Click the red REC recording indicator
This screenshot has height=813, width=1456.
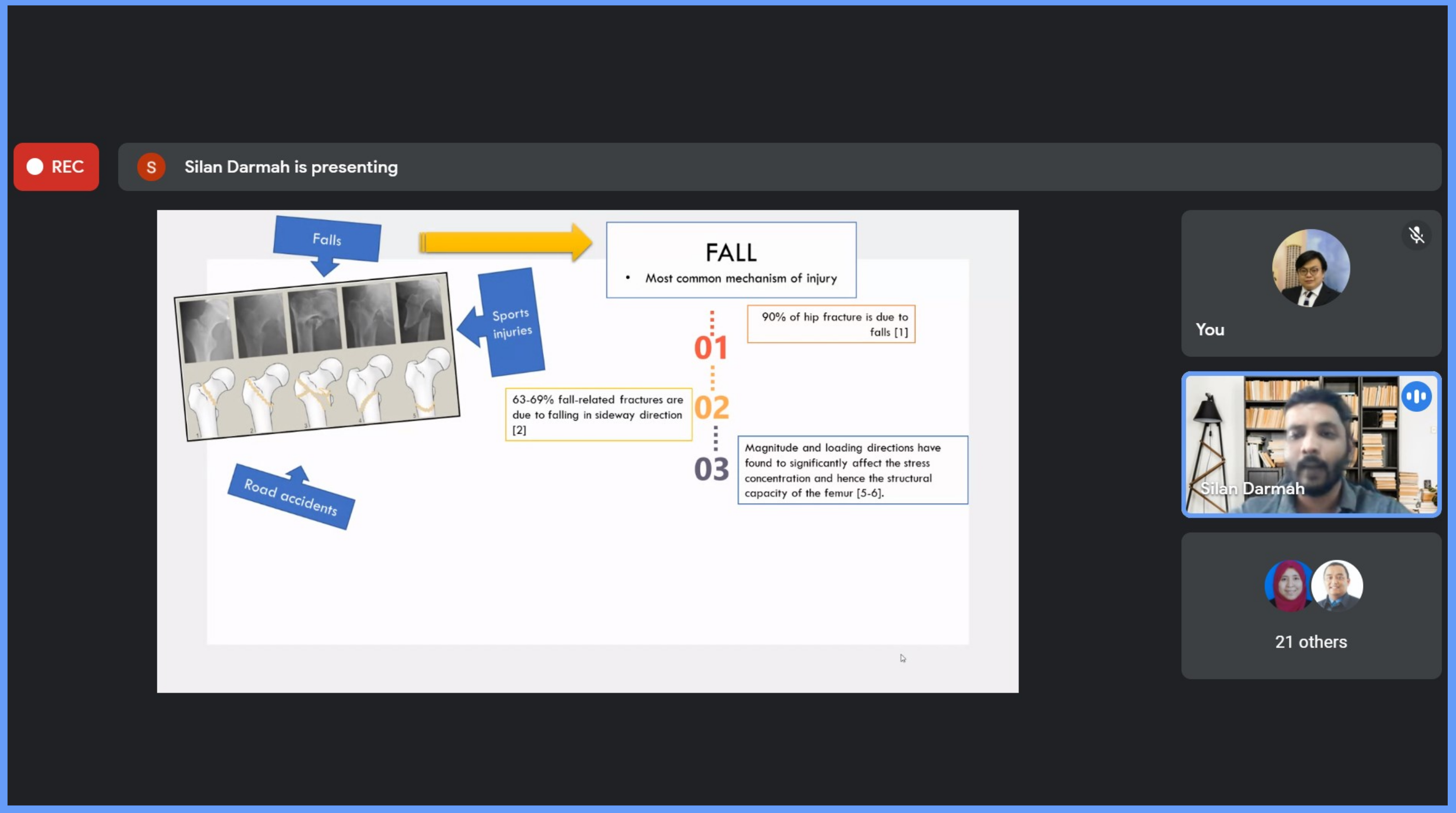point(56,167)
